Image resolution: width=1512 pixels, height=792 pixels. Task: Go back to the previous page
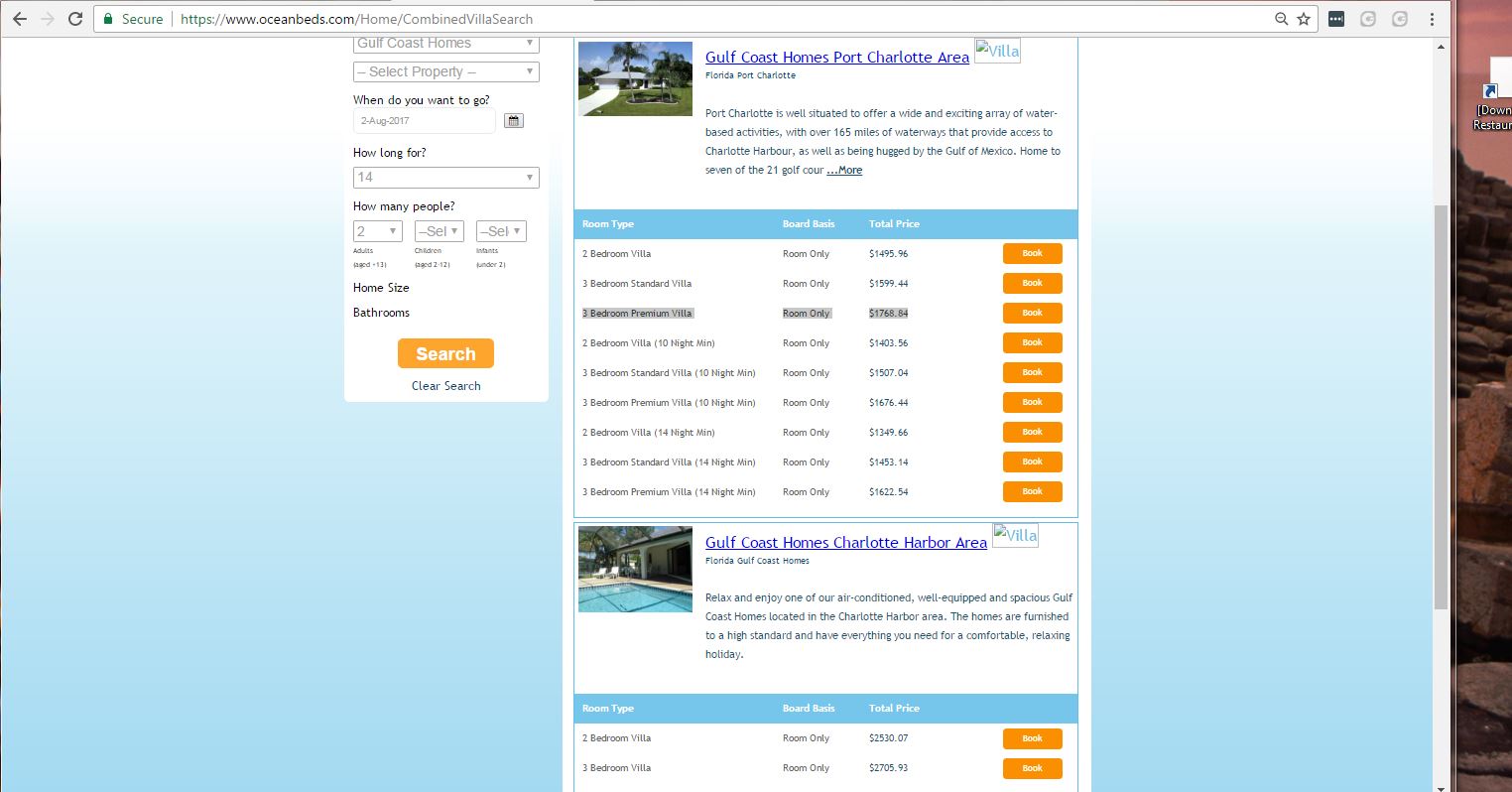[x=20, y=19]
